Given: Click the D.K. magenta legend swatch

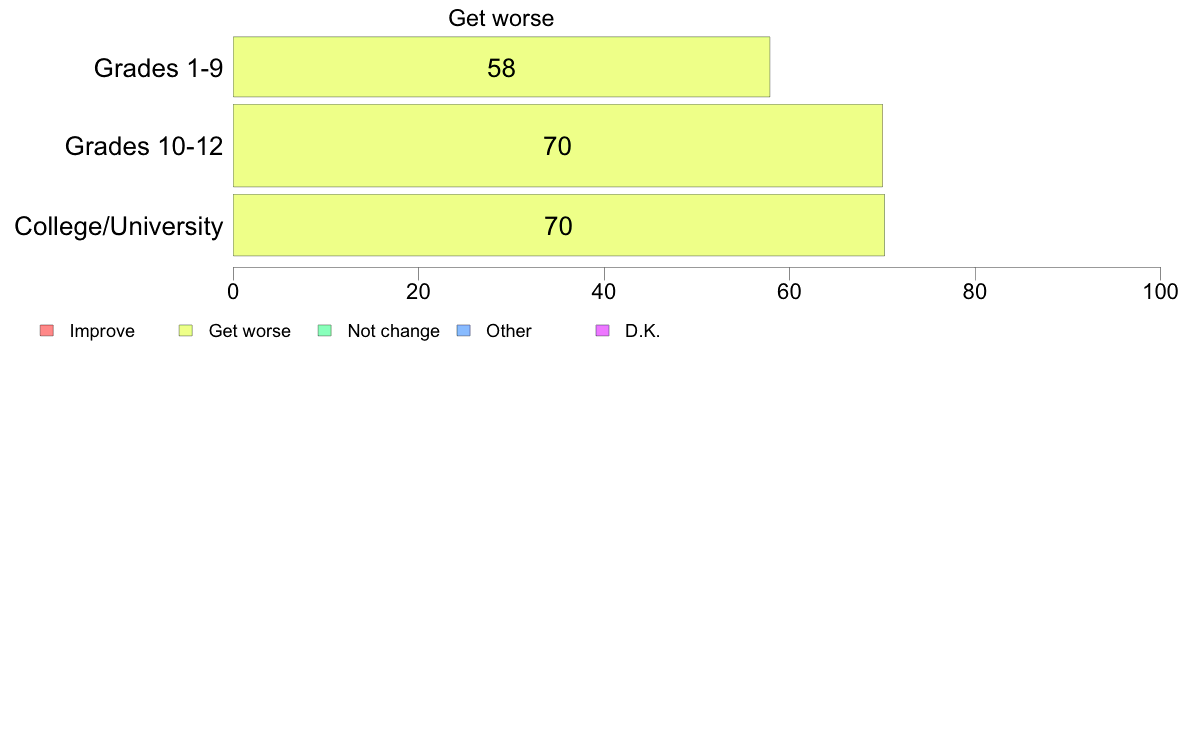Looking at the screenshot, I should pos(602,330).
